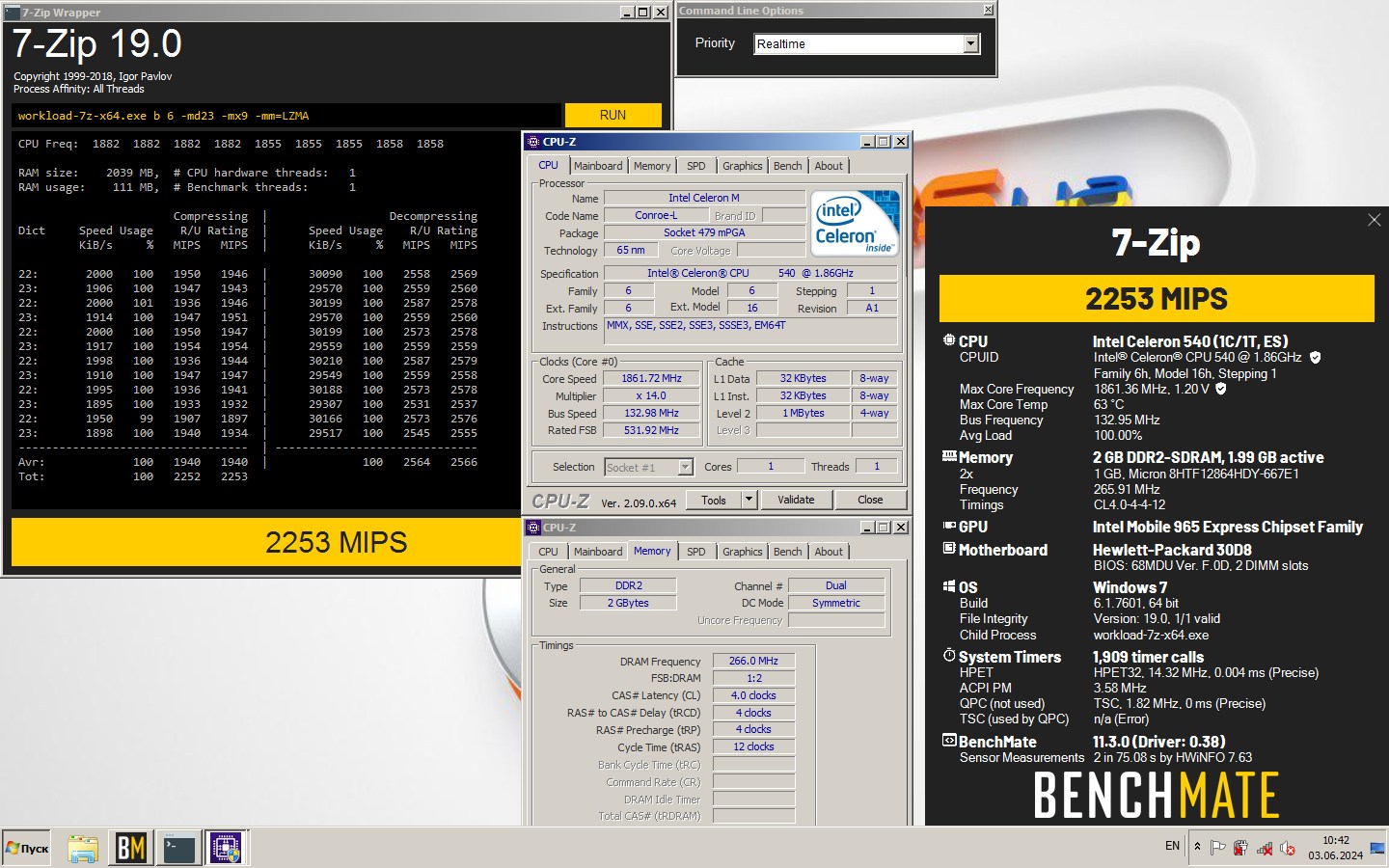Start the benchmark with the RUN button
The height and width of the screenshot is (868, 1389).
click(x=613, y=115)
